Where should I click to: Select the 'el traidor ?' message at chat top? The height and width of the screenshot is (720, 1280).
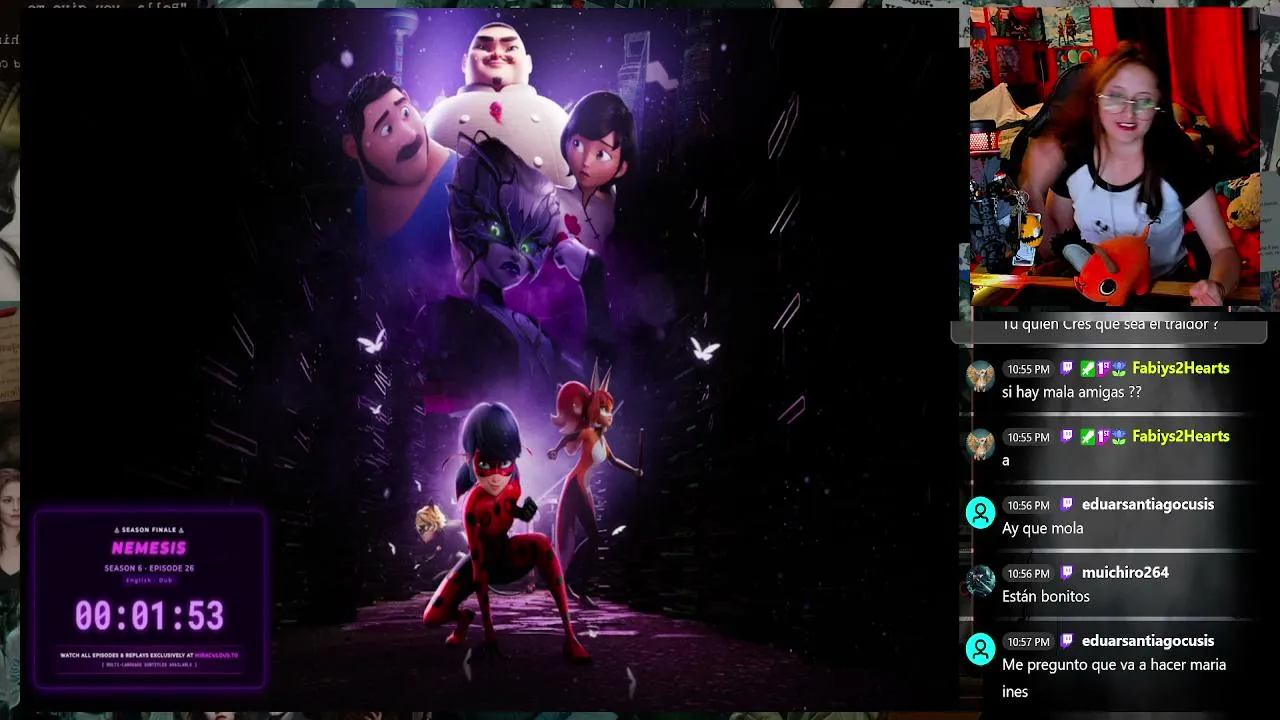click(x=1110, y=325)
